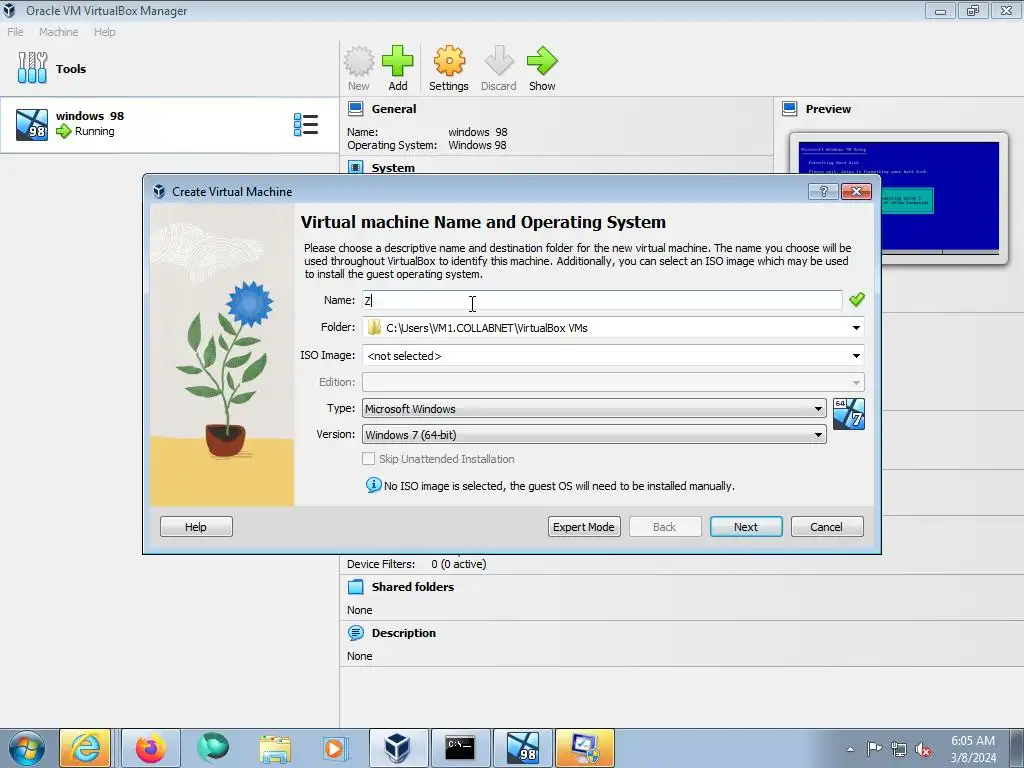This screenshot has height=768, width=1024.
Task: Cancel the Create Virtual Machine dialog
Action: click(827, 527)
